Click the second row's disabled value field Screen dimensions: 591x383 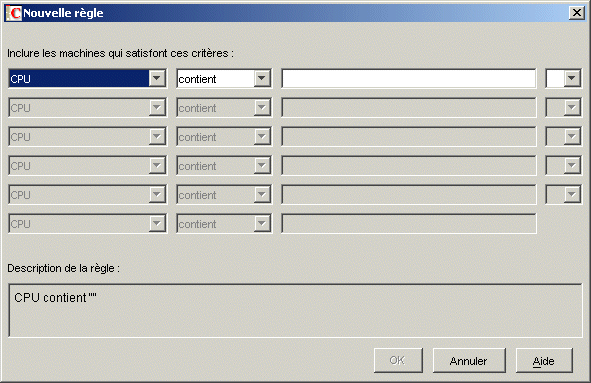pos(409,107)
